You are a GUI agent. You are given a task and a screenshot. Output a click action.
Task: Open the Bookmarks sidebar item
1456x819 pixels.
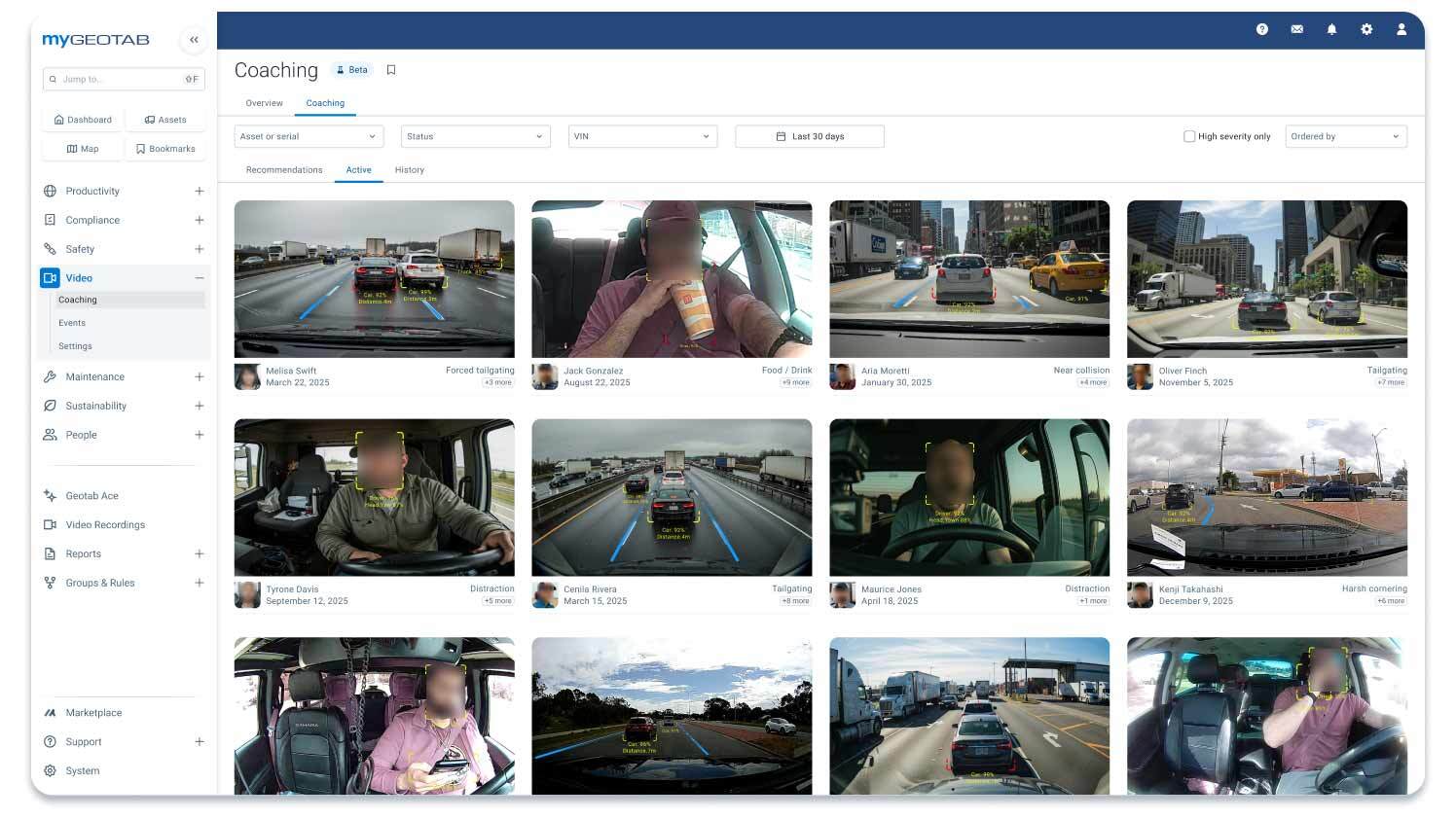(166, 148)
